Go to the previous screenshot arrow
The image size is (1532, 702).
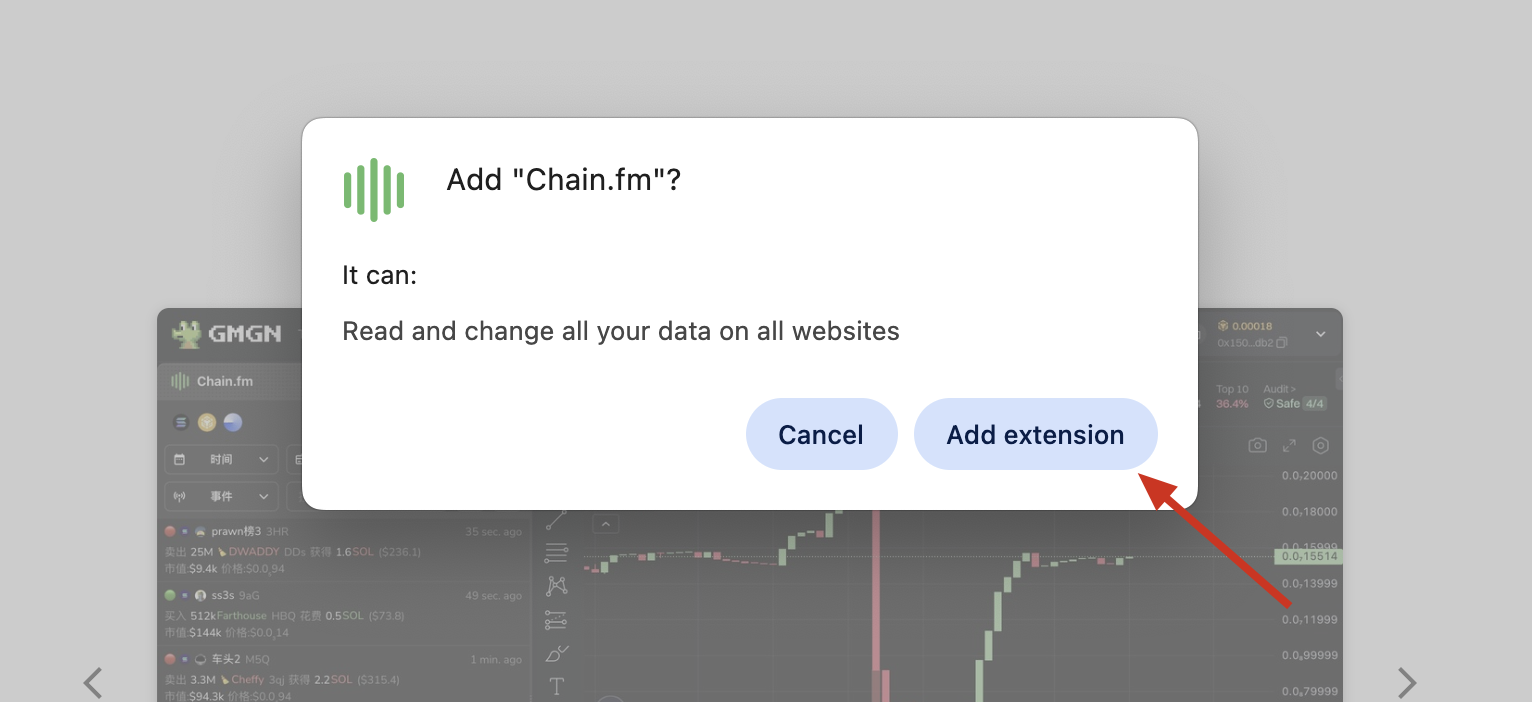(93, 683)
